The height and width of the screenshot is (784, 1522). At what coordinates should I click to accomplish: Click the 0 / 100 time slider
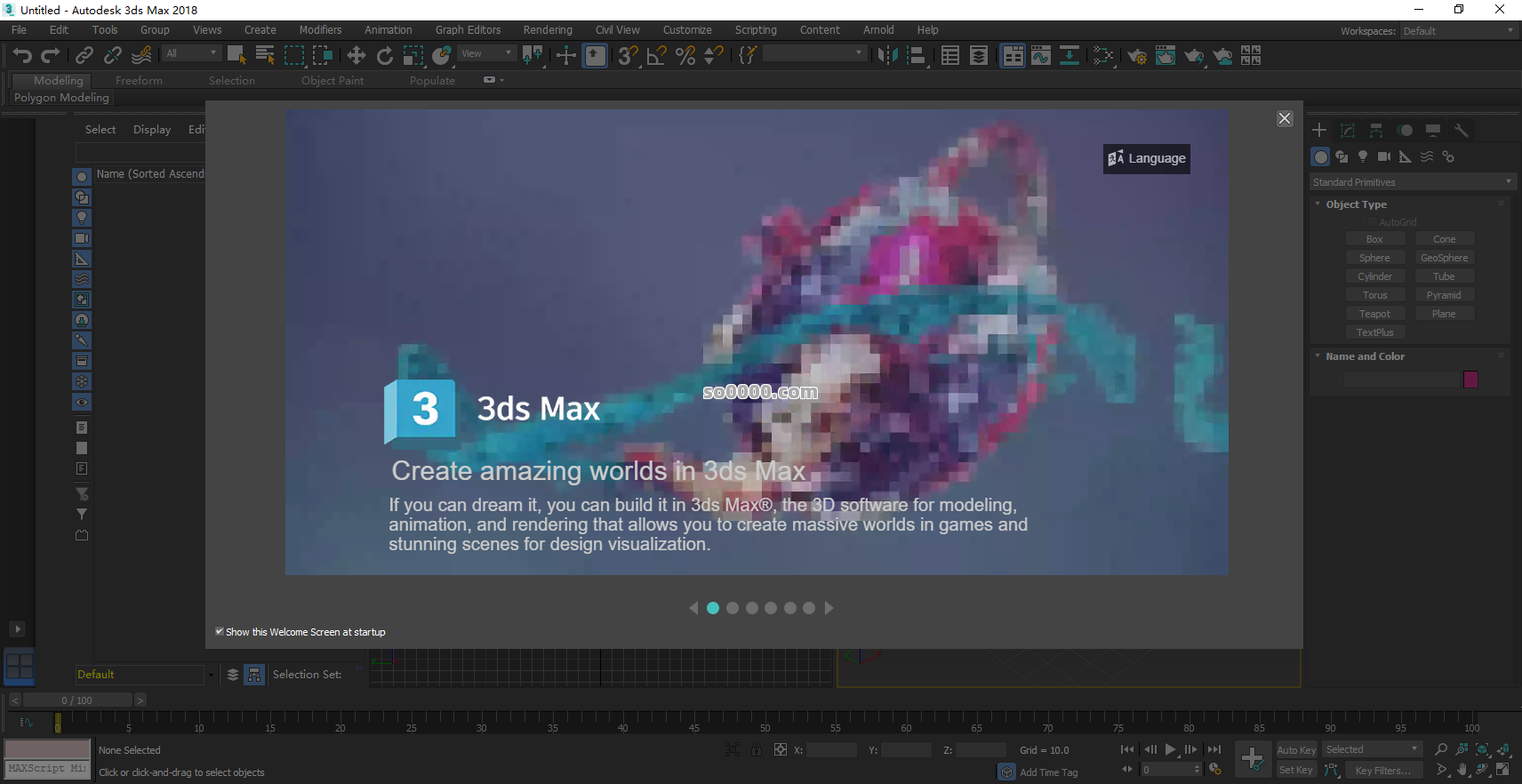(77, 700)
